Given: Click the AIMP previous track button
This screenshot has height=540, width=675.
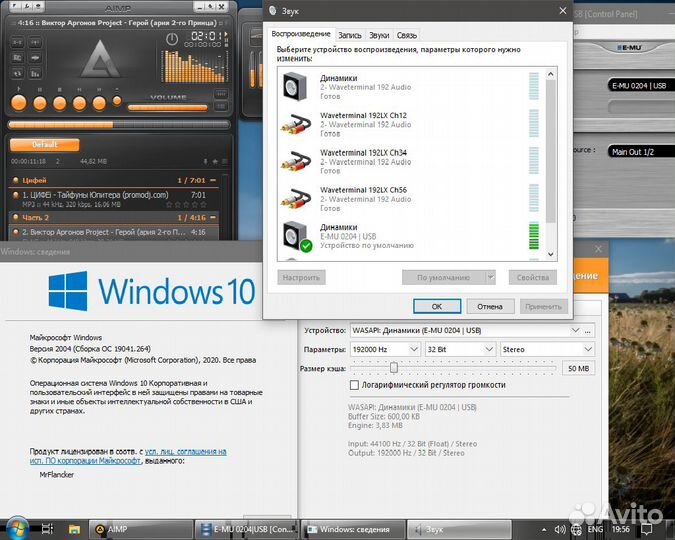Looking at the screenshot, I should click(79, 103).
